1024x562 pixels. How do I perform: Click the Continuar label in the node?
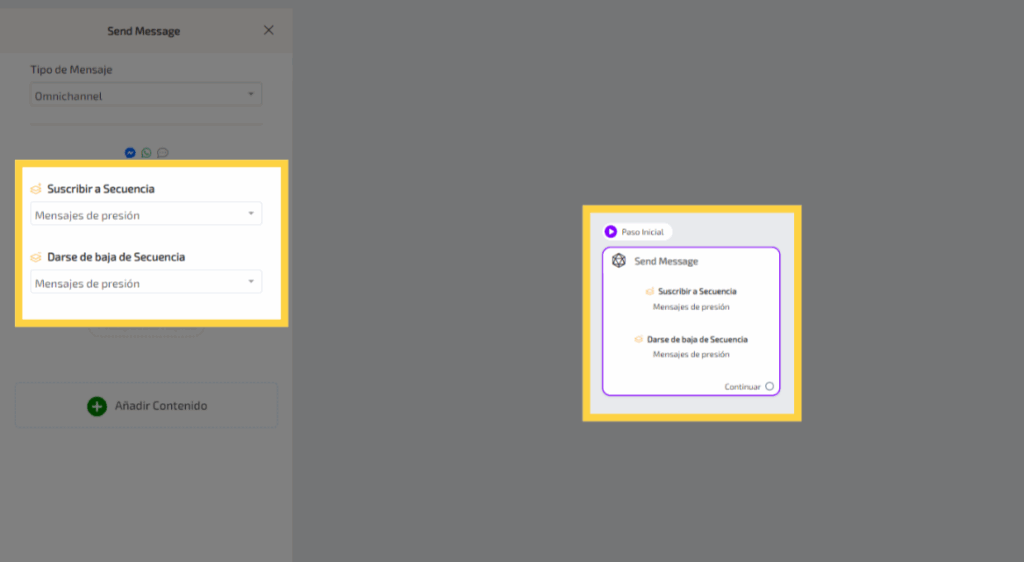(x=743, y=386)
